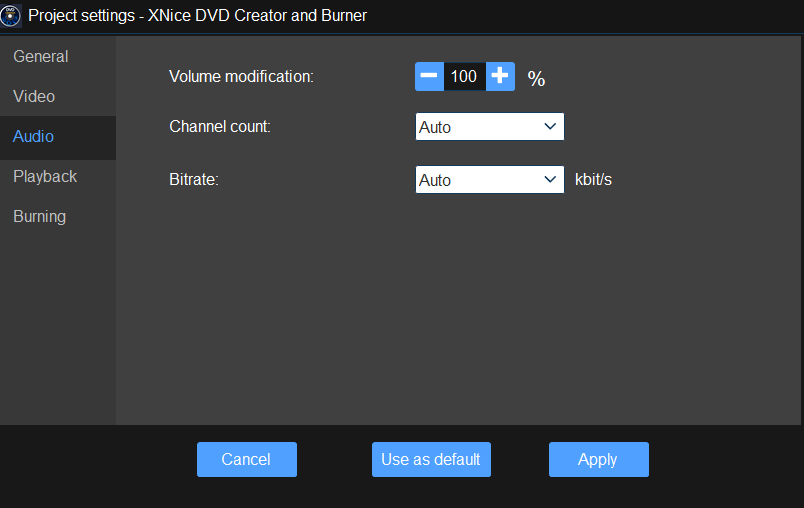Go to the Playback settings tab
Image resolution: width=804 pixels, height=508 pixels.
tap(45, 177)
